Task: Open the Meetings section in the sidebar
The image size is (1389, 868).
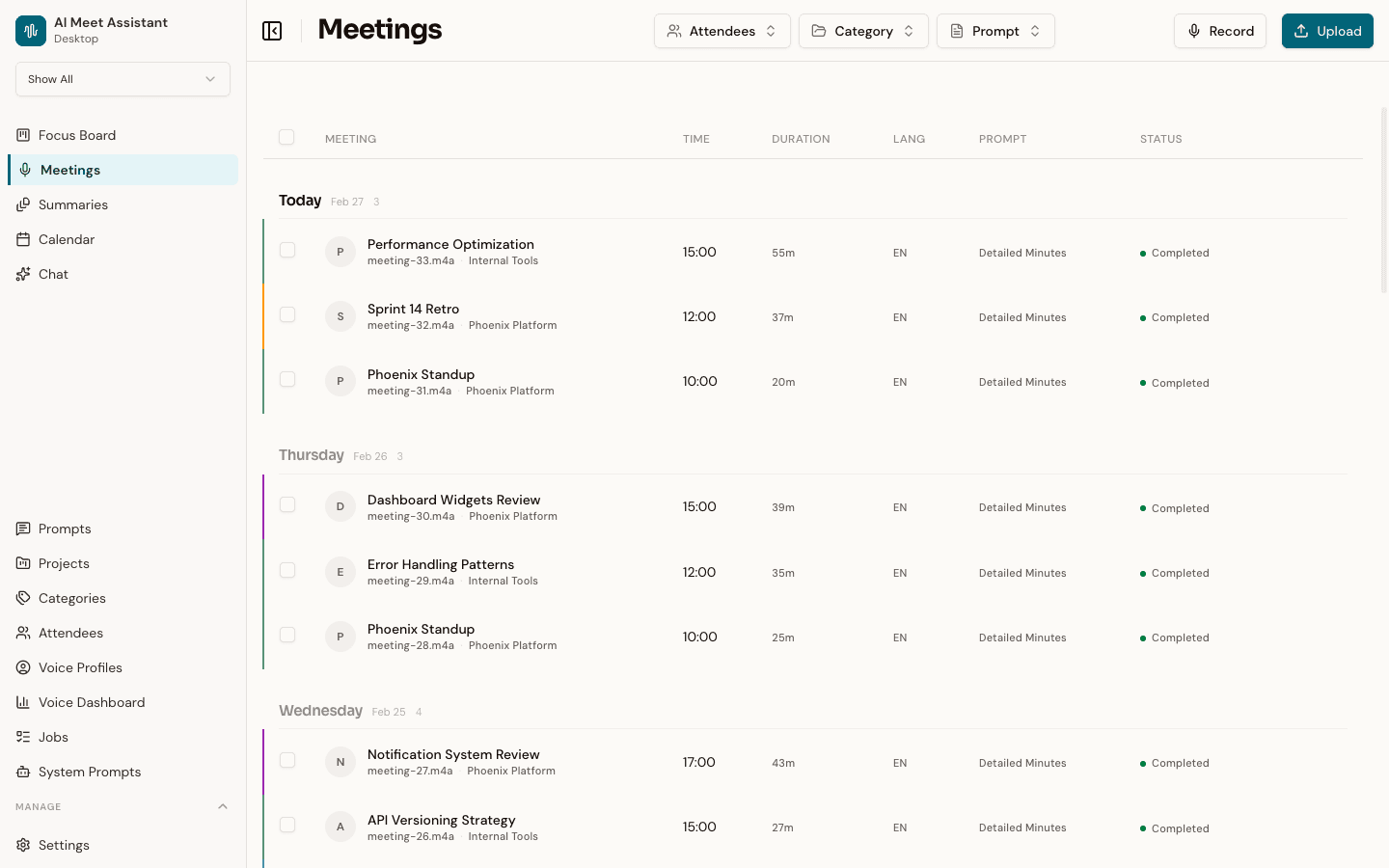Action: pos(69,170)
